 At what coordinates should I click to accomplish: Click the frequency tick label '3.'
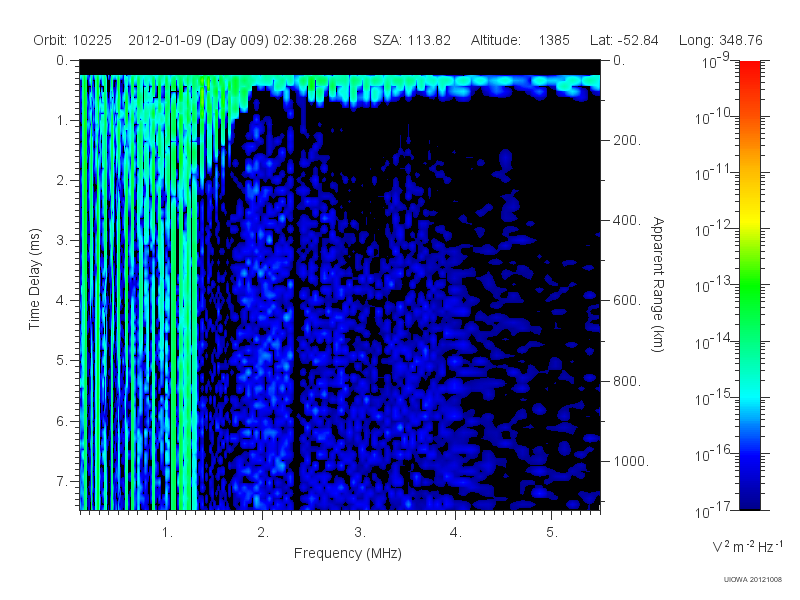(x=360, y=533)
